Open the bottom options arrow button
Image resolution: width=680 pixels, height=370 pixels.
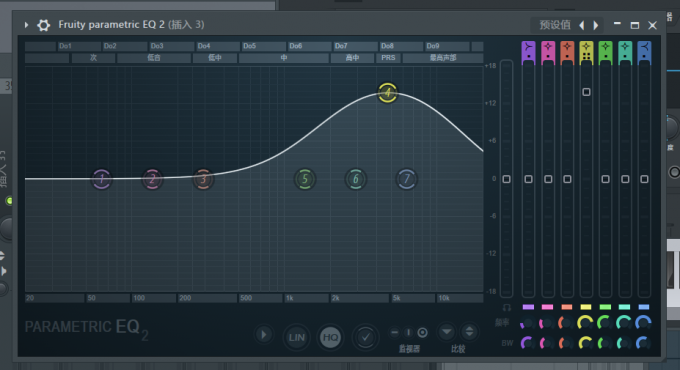264,334
